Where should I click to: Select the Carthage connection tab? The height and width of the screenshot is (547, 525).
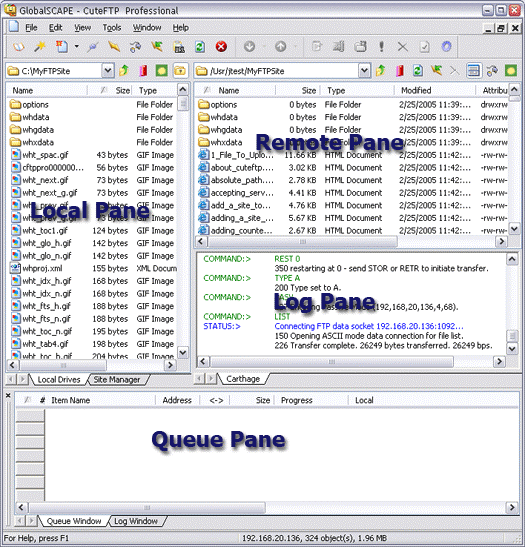[x=243, y=379]
